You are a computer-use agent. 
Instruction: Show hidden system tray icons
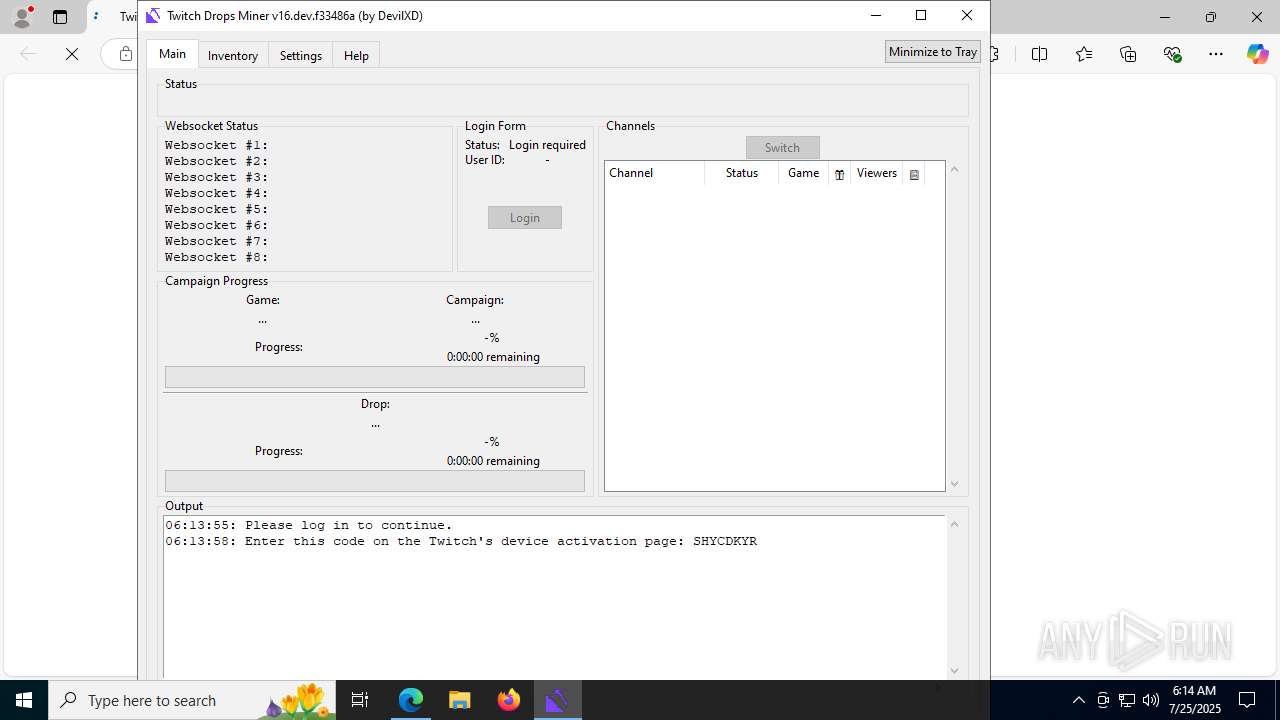pos(1078,700)
